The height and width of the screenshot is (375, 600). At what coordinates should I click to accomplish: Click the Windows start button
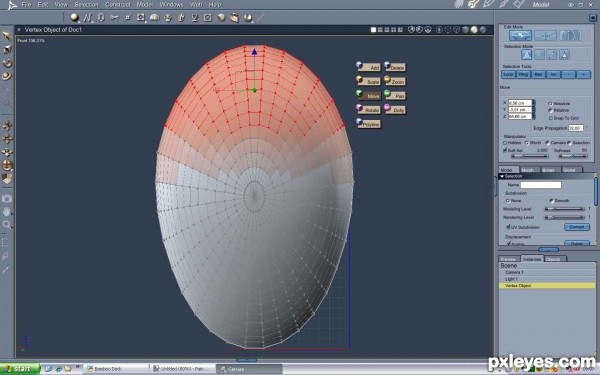click(20, 369)
